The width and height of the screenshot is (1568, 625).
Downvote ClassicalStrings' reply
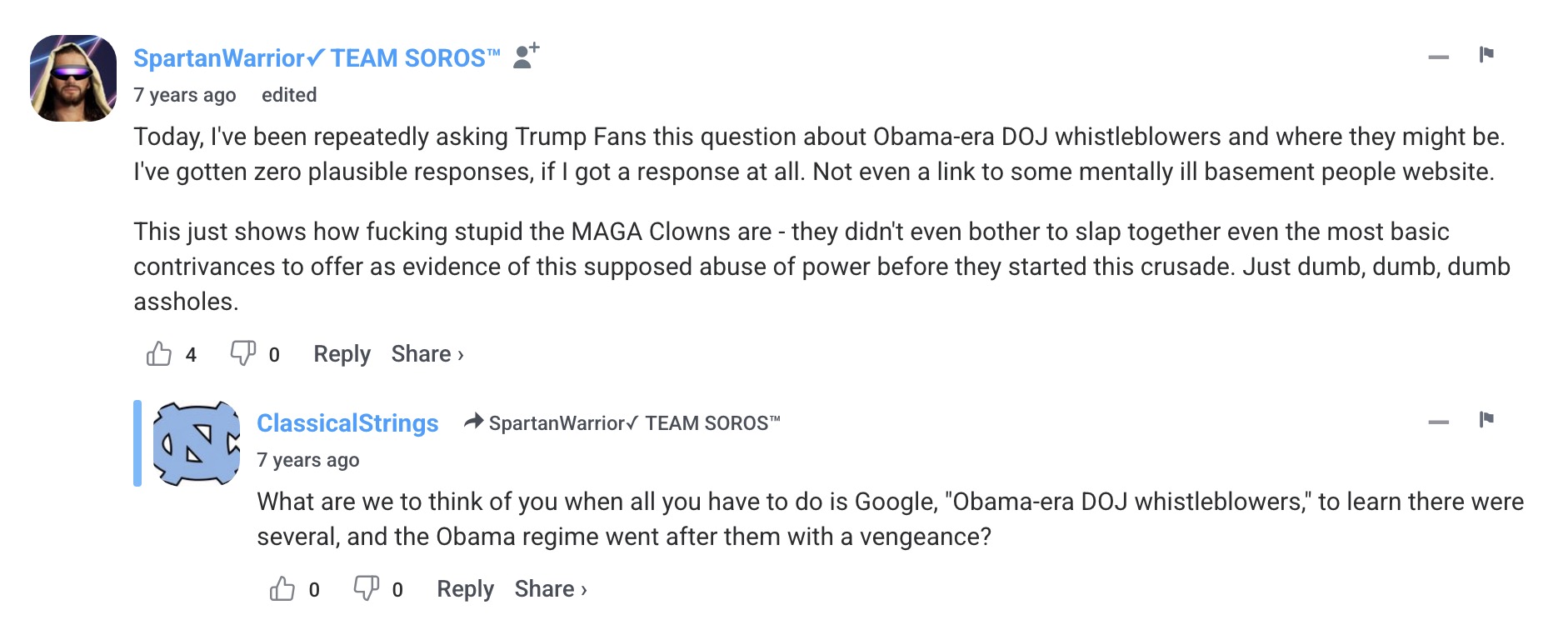366,588
